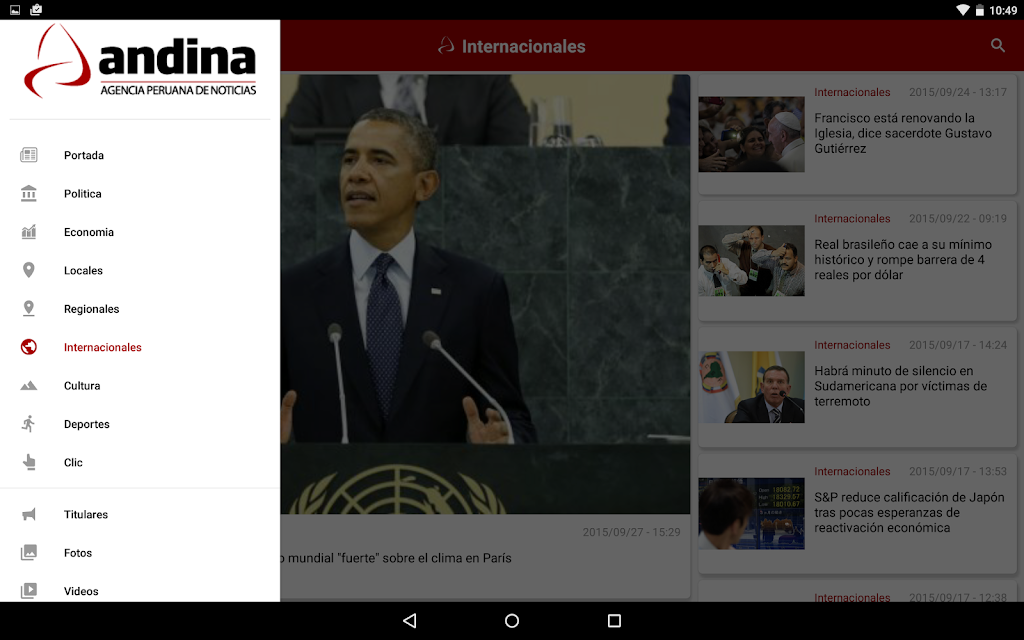Tap the Android back navigation button
The height and width of the screenshot is (640, 1024).
click(x=409, y=620)
